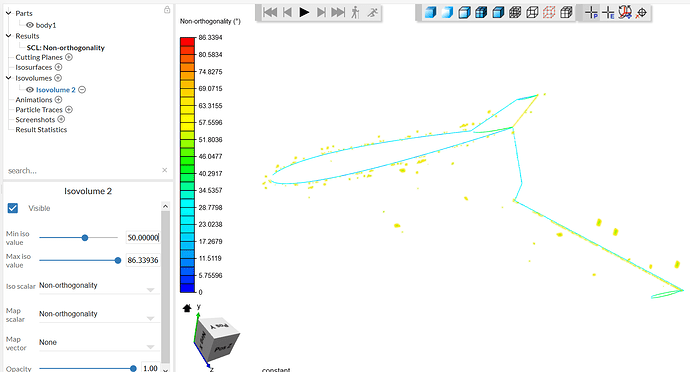This screenshot has width=690, height=372.
Task: Select SCL: Non-orthogonality result
Action: coord(66,48)
